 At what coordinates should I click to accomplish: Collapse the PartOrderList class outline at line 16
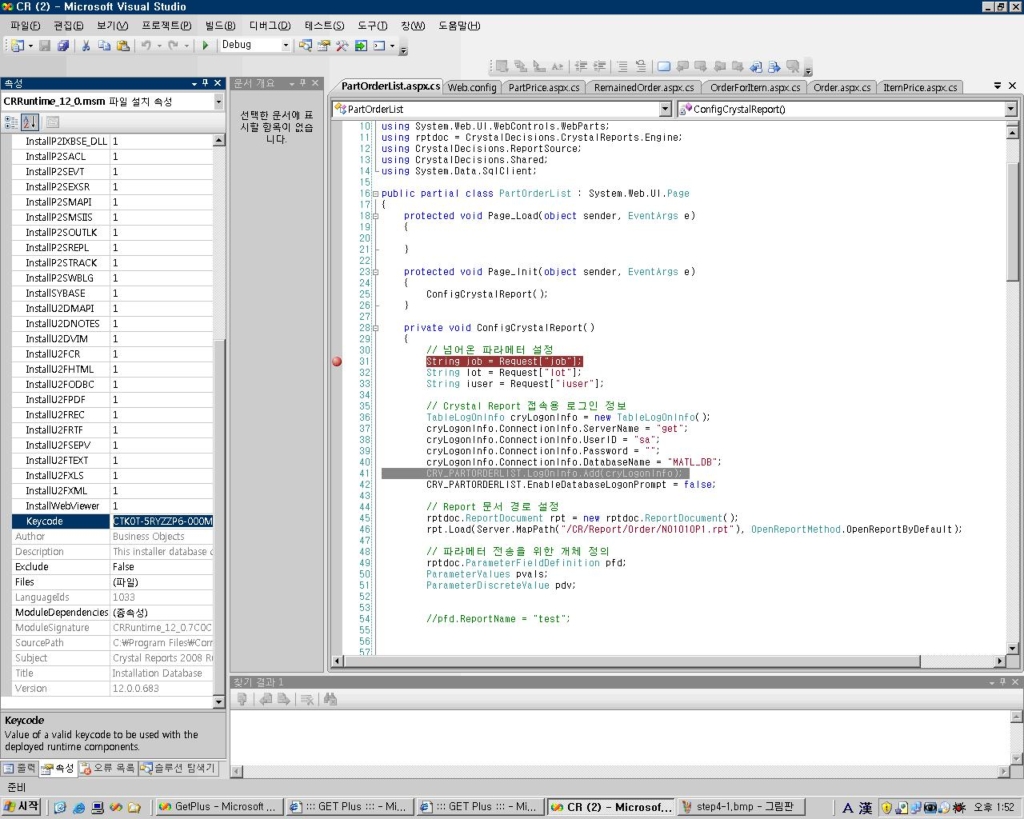pos(376,194)
